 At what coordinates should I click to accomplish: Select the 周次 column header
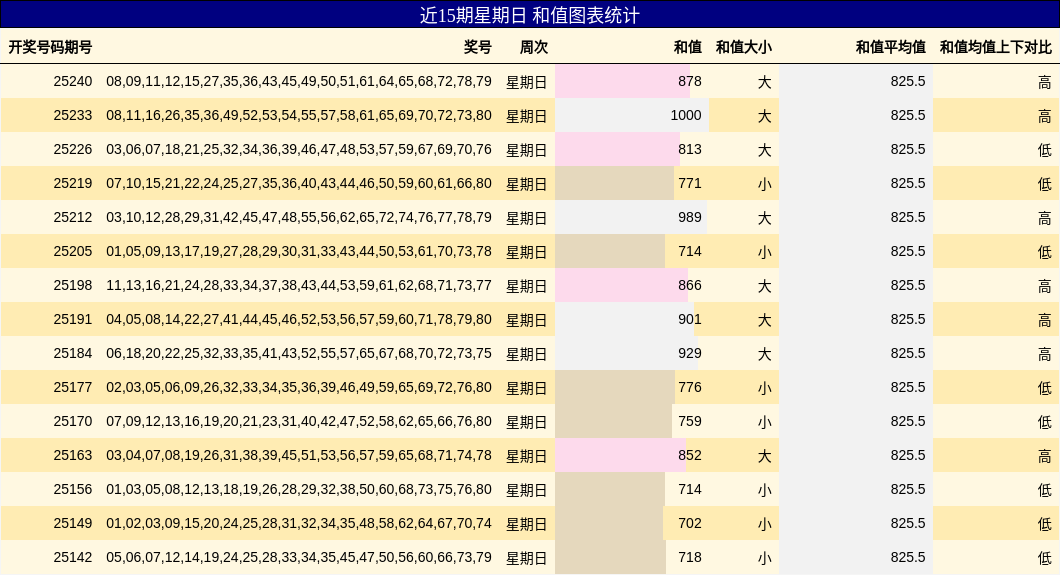[533, 47]
